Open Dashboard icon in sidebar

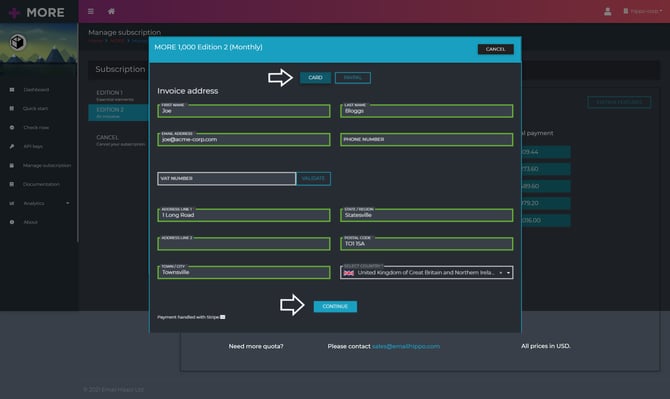[12, 90]
